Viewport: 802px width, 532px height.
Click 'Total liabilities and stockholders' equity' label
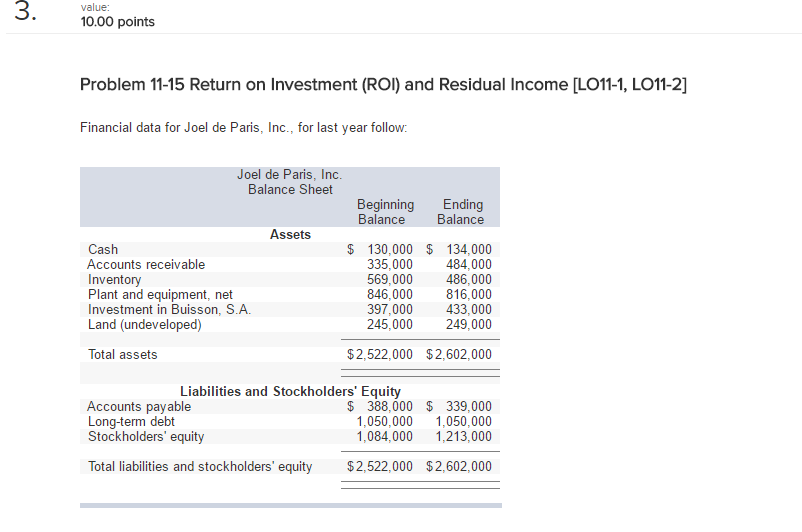[200, 467]
